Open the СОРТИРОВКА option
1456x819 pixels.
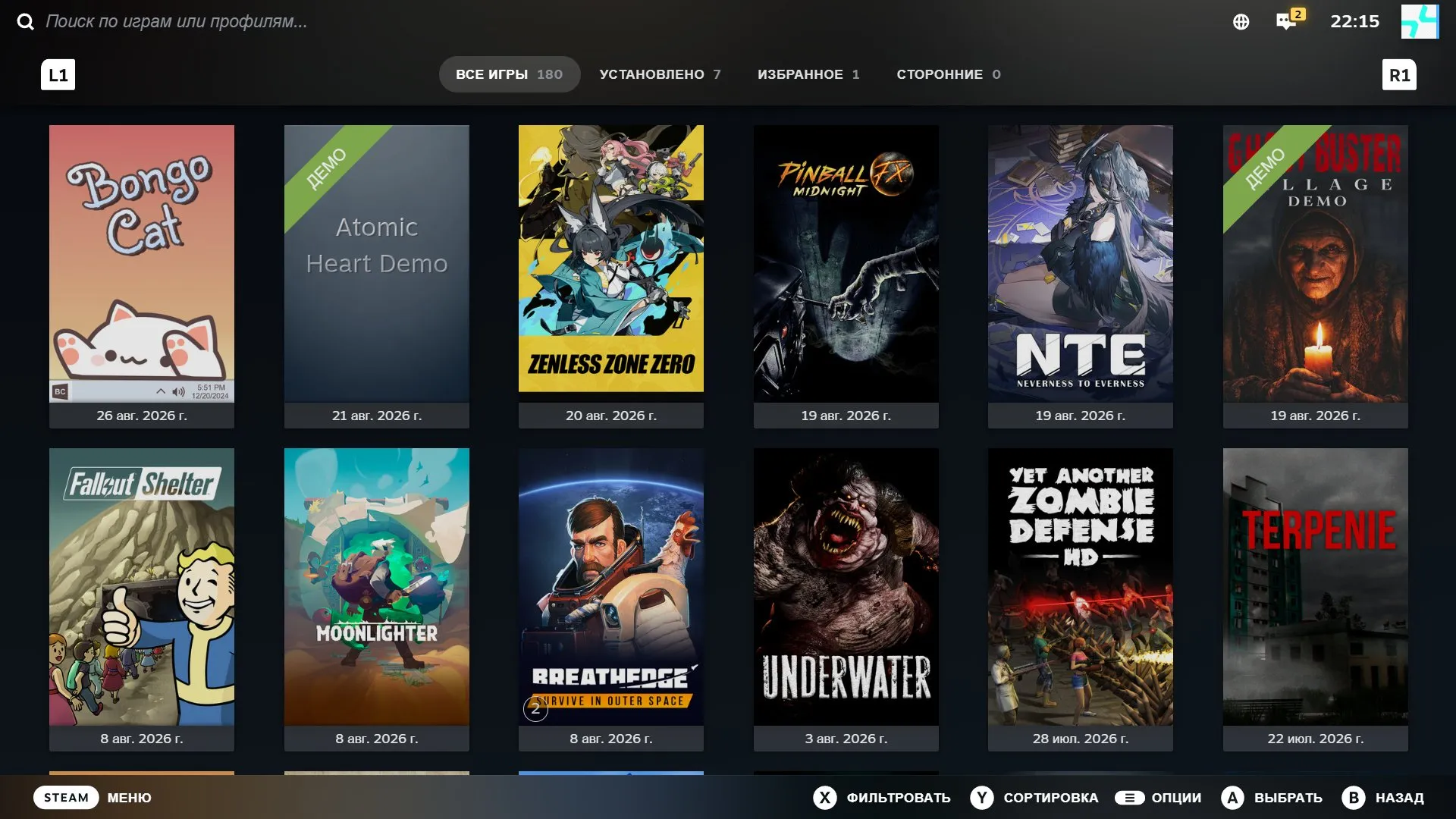coord(1051,798)
